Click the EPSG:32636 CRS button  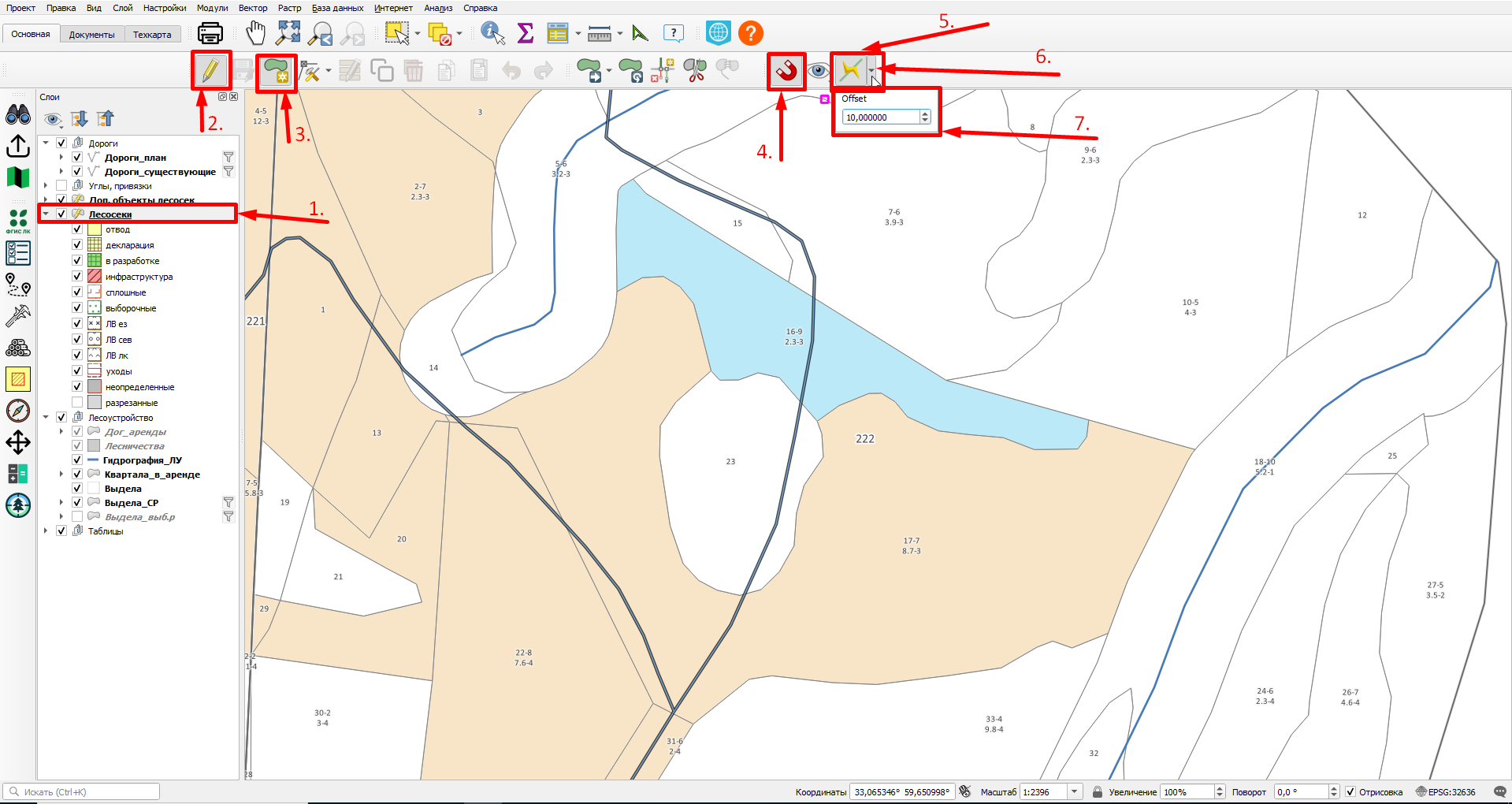tap(1446, 791)
